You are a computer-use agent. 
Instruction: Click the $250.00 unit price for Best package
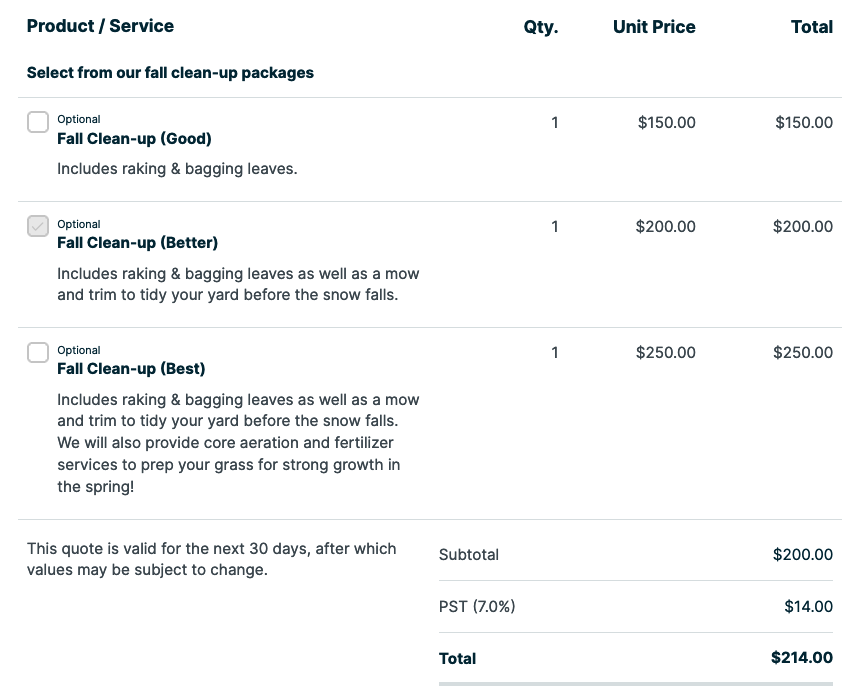(666, 353)
